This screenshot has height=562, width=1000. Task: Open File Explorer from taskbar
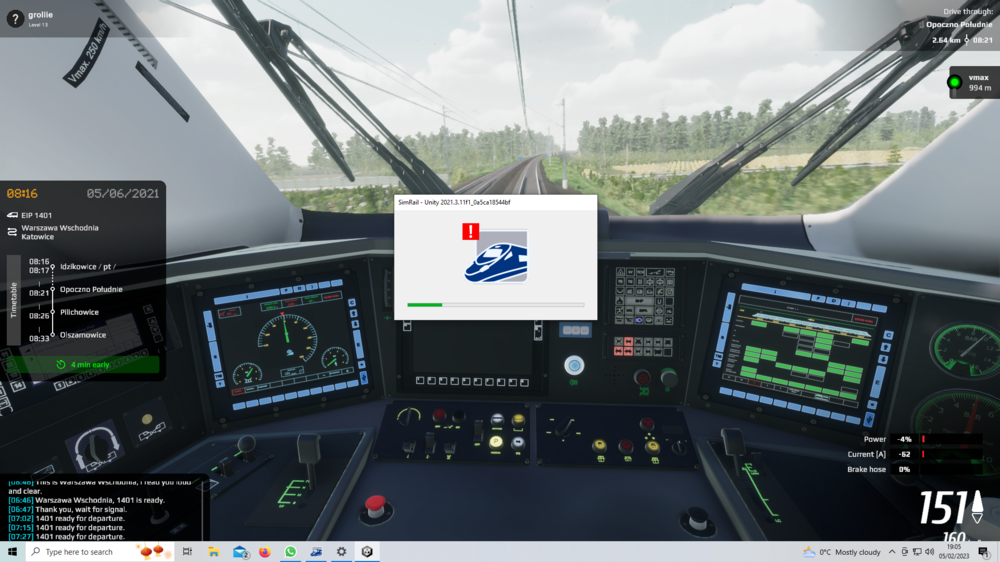tap(214, 552)
